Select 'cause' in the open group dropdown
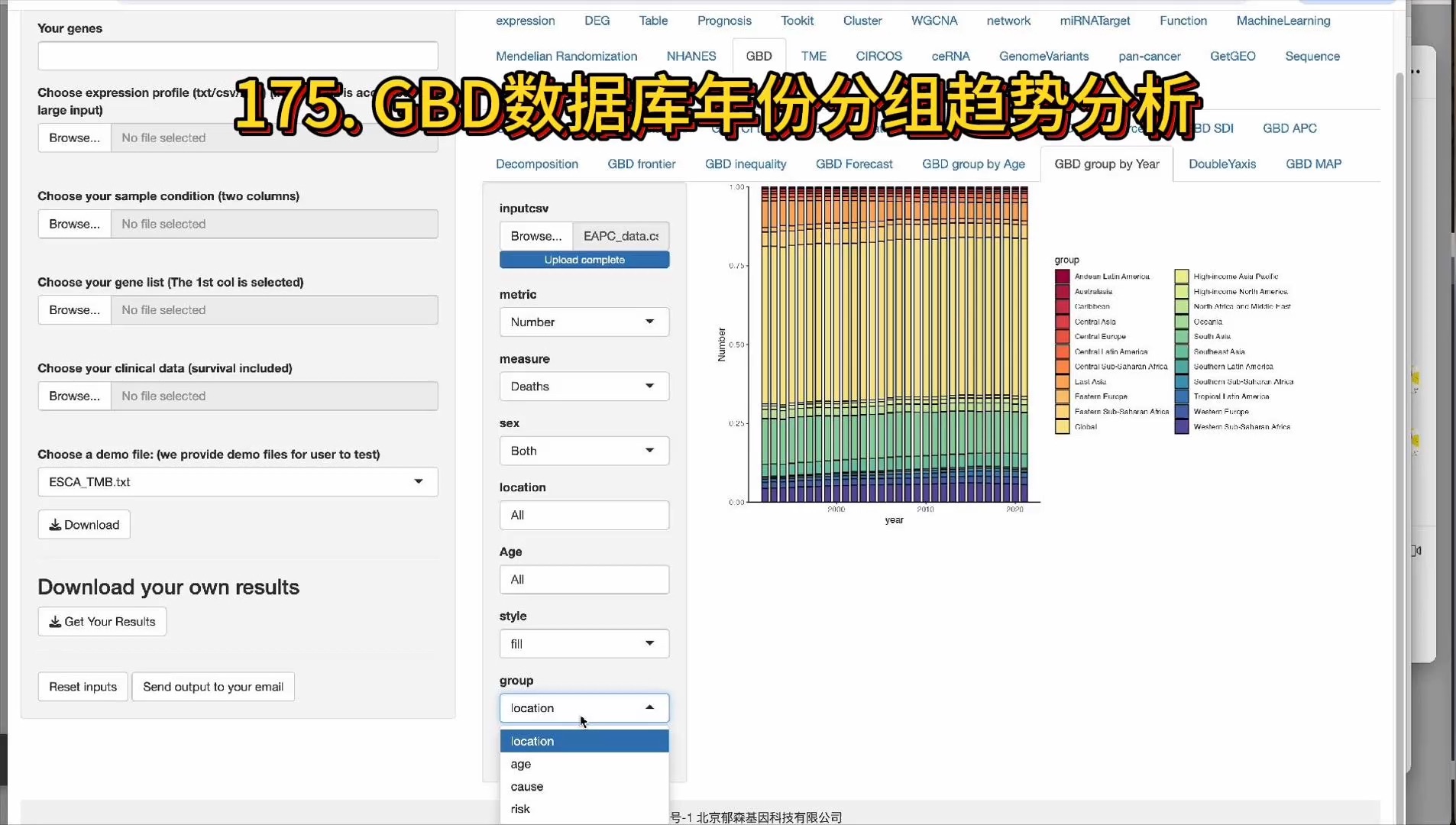This screenshot has height=825, width=1456. click(x=526, y=786)
